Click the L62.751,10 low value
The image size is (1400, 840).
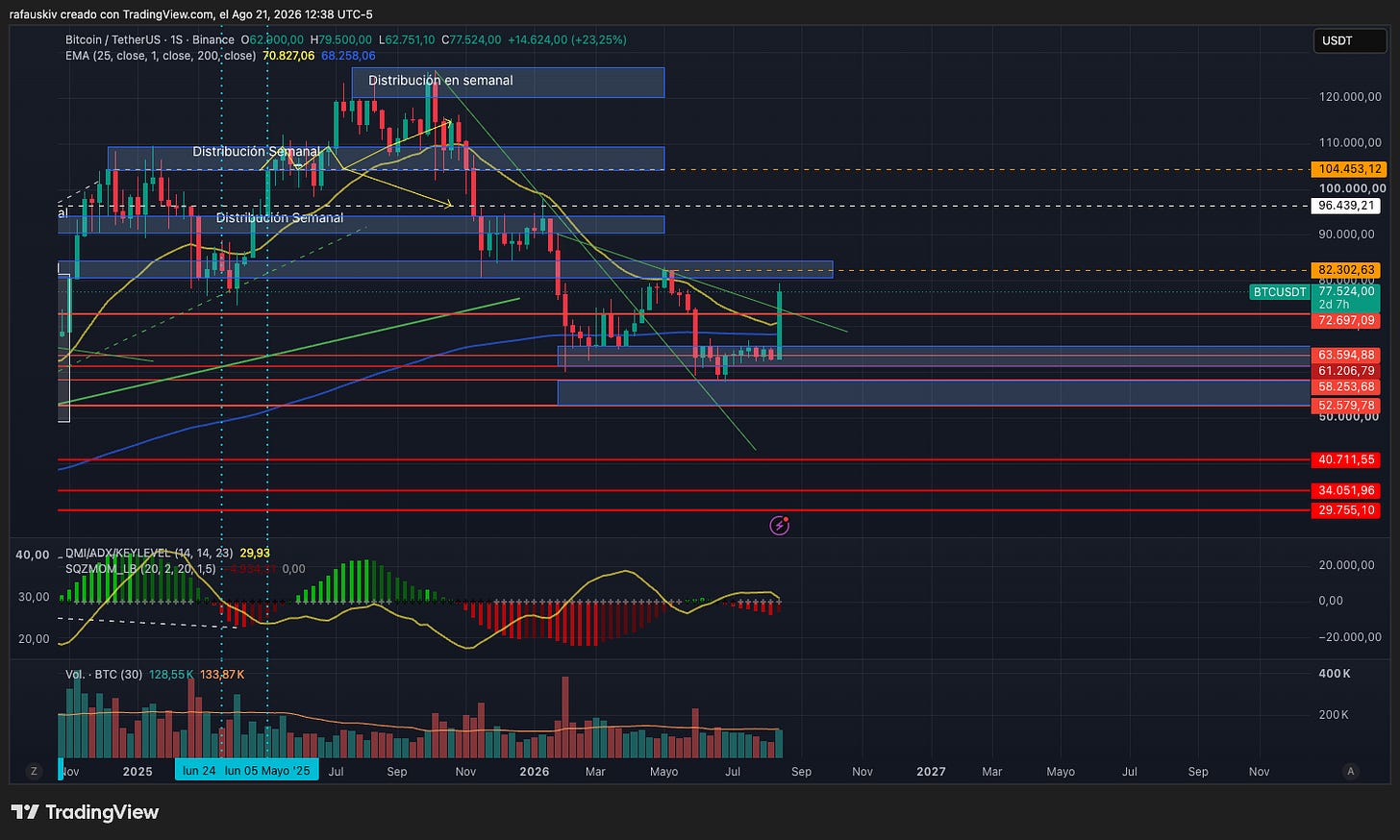point(408,40)
